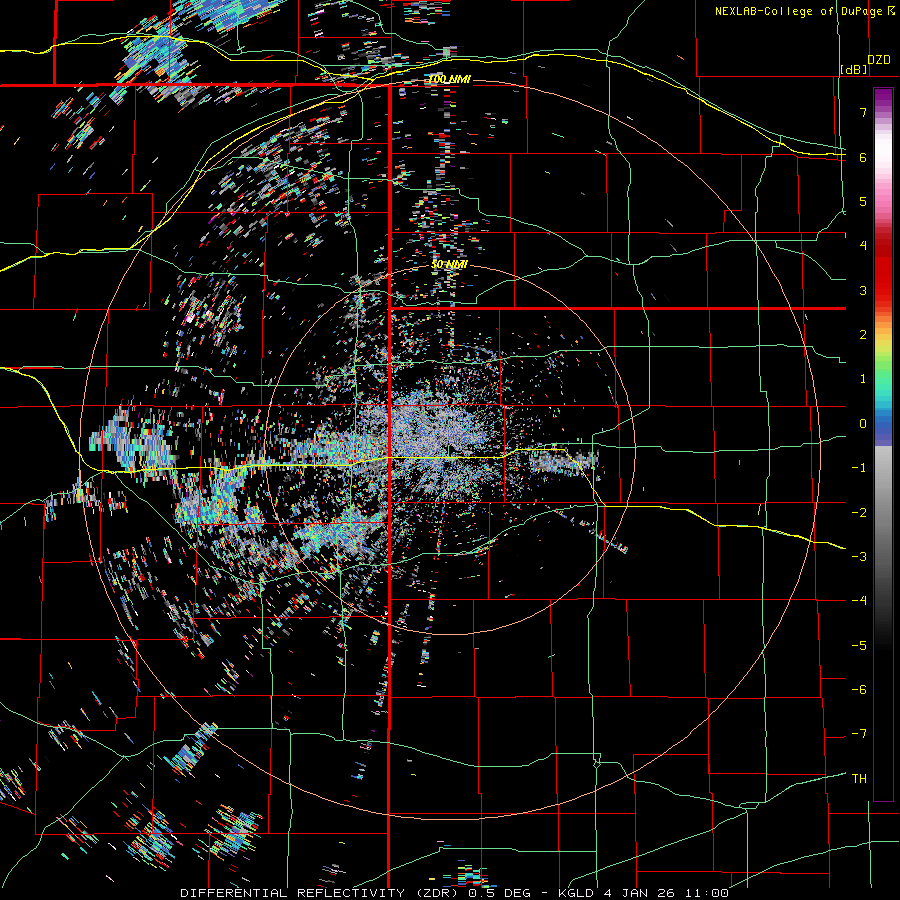Screen dimensions: 900x900
Task: Click the color scale label -5
Action: point(859,646)
